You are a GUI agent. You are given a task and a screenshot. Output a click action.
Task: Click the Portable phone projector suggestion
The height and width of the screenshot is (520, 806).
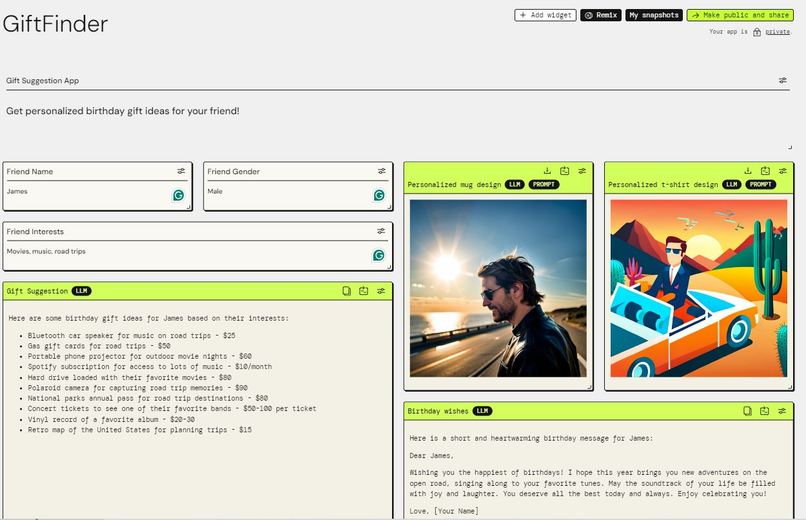(139, 356)
